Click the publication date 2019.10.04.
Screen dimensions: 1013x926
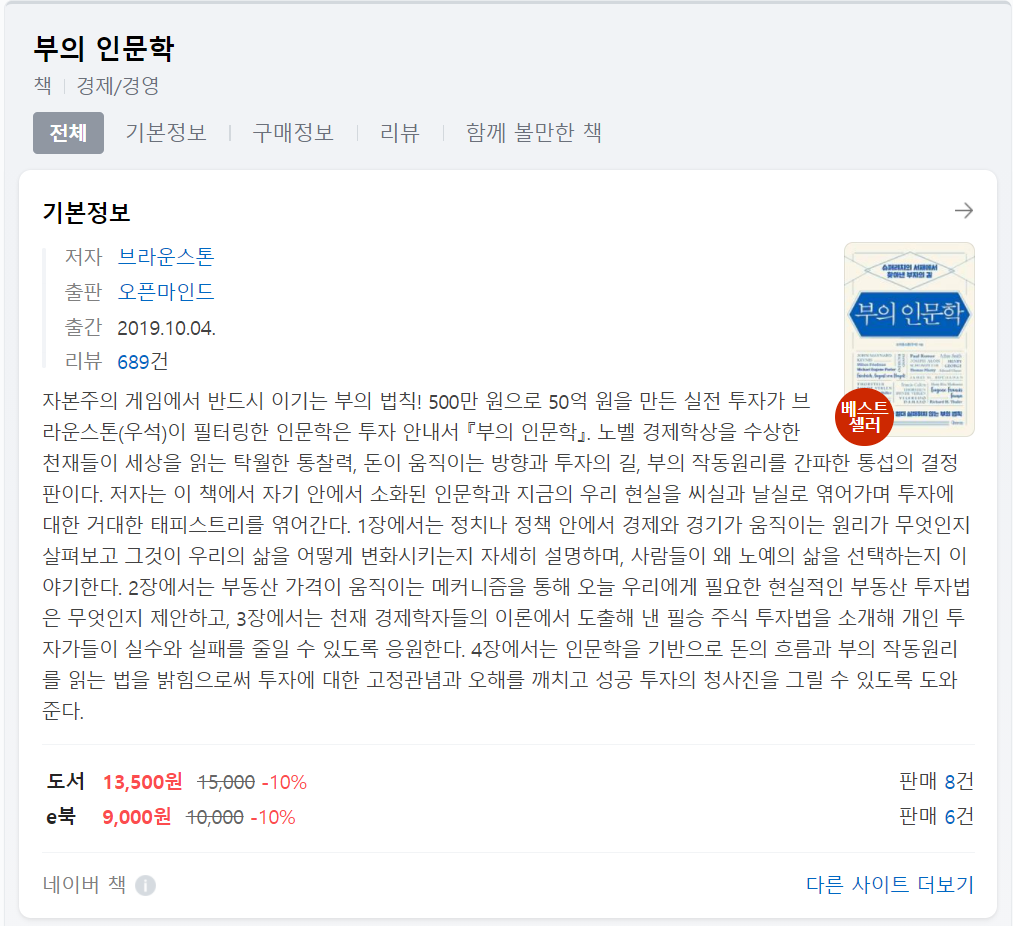(166, 328)
